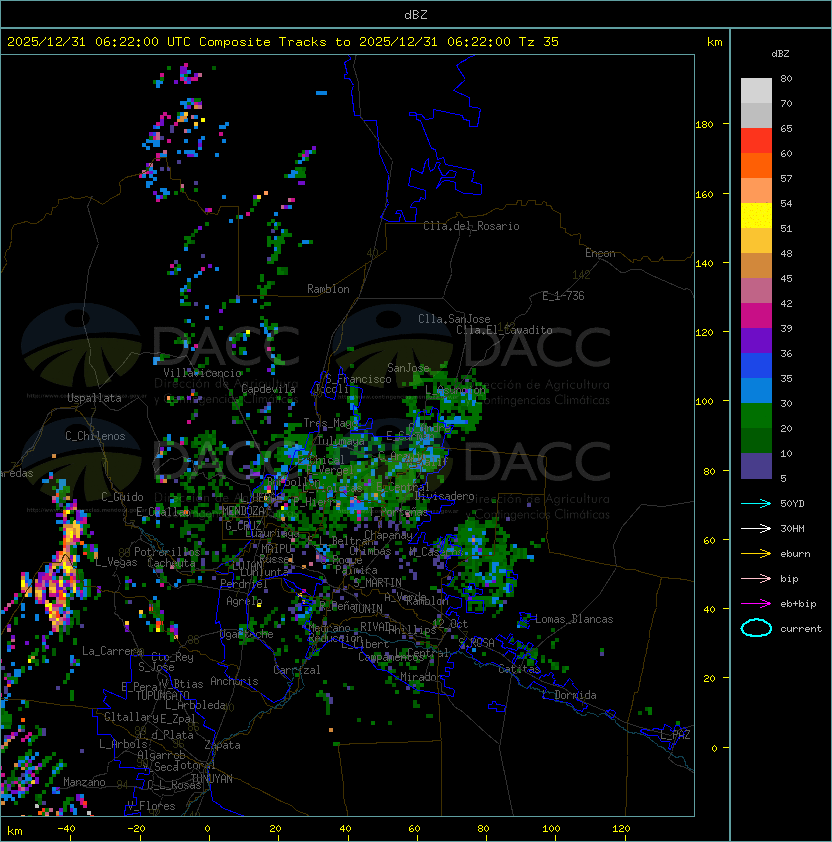Pick the light blue swatch below 35
Image resolution: width=832 pixels, height=842 pixels.
tap(756, 390)
